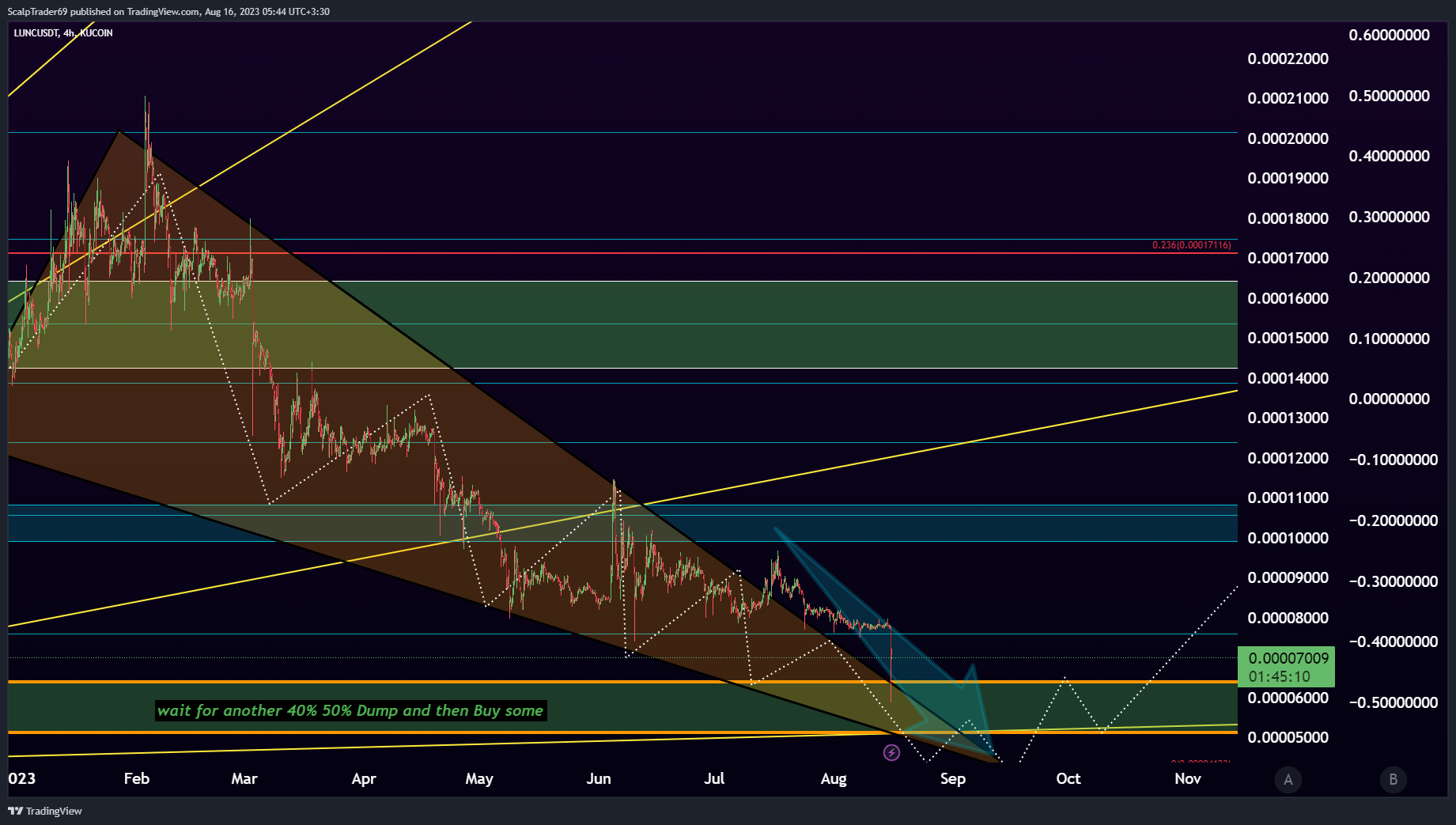Image resolution: width=1456 pixels, height=825 pixels.
Task: Click price scale value 0.00014000
Action: [1288, 378]
